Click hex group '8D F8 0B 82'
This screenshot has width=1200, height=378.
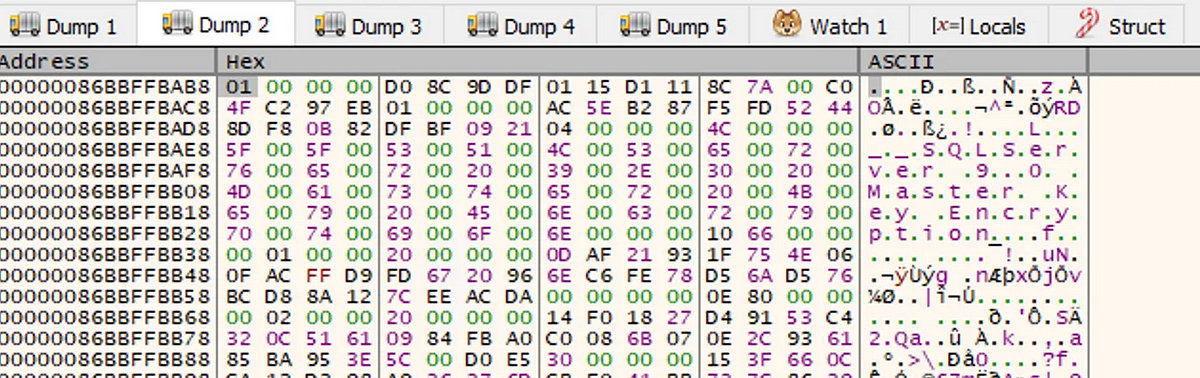(299, 128)
